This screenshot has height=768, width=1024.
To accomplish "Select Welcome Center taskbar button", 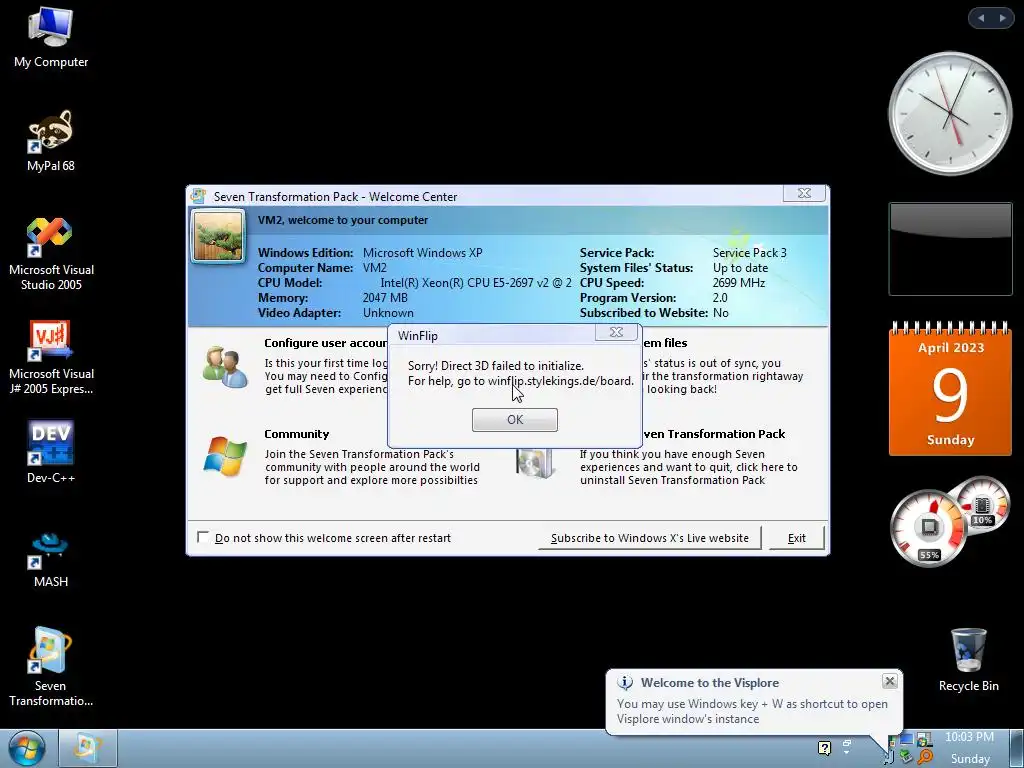I will pos(88,748).
